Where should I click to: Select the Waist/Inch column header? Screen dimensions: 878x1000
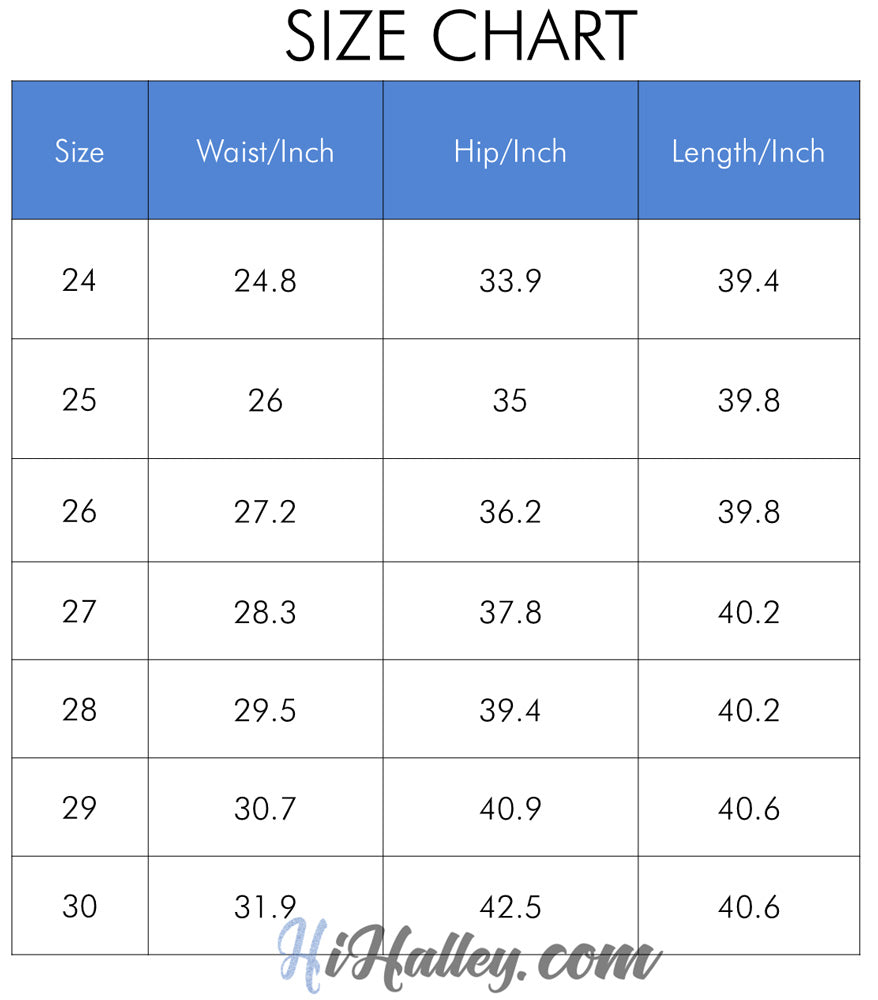pyautogui.click(x=265, y=152)
